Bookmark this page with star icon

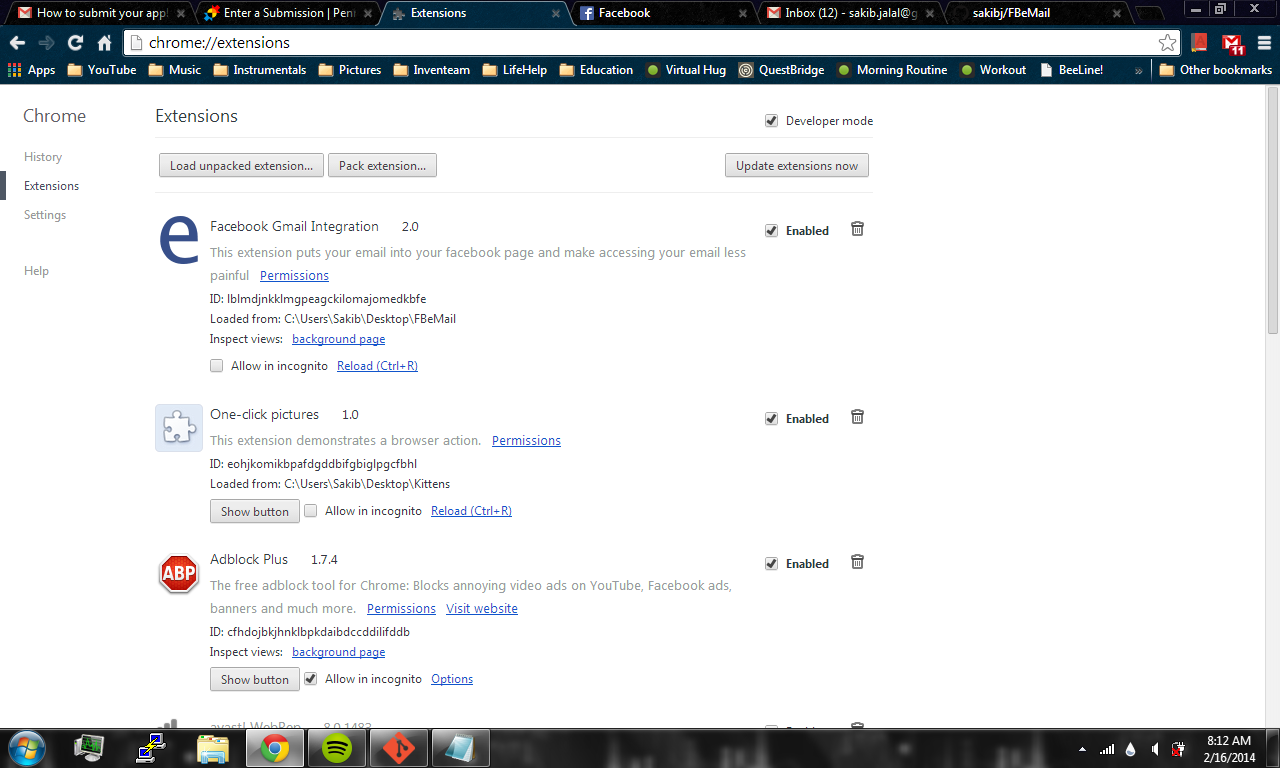tap(1167, 43)
